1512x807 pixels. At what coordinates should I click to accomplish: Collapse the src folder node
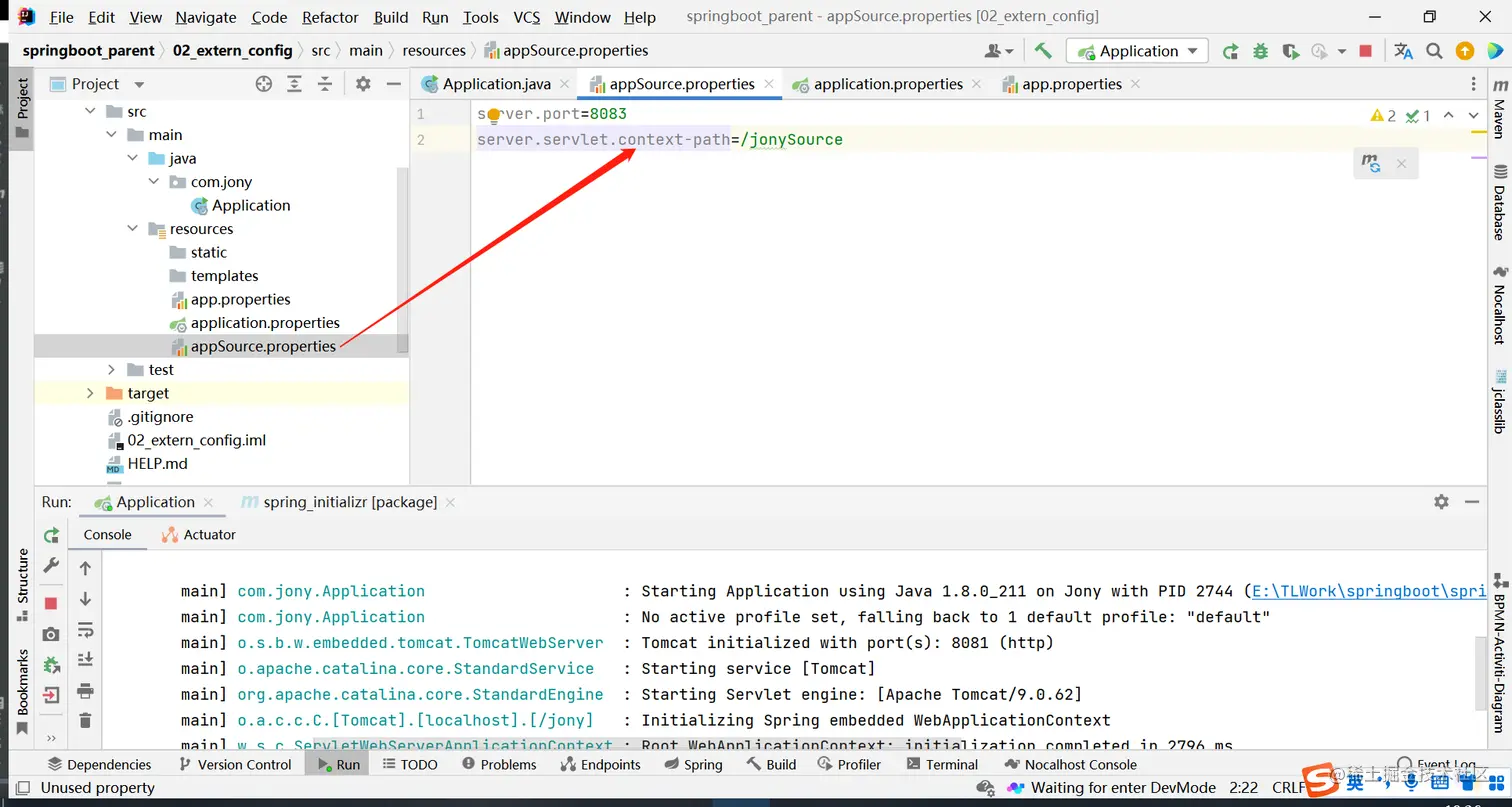click(x=90, y=112)
